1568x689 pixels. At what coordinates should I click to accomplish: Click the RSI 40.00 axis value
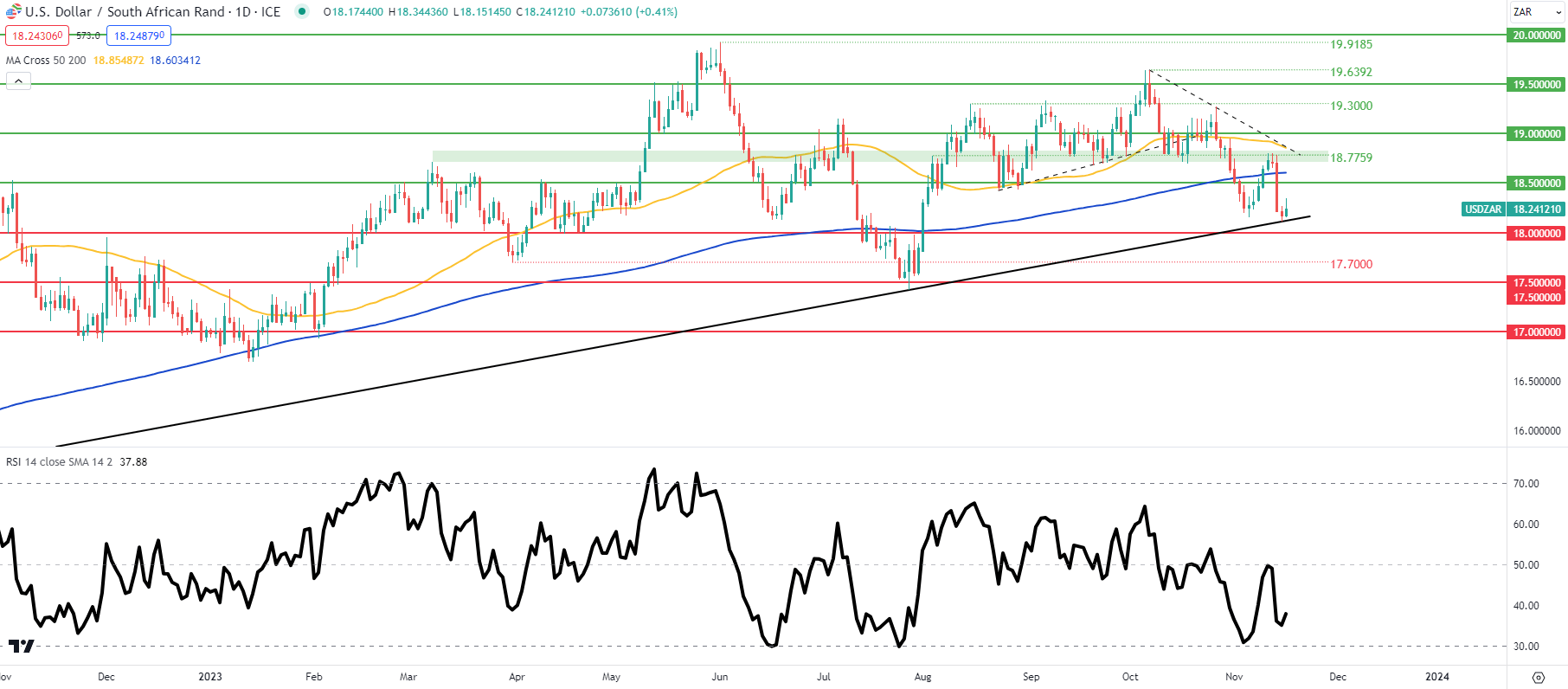(1526, 606)
